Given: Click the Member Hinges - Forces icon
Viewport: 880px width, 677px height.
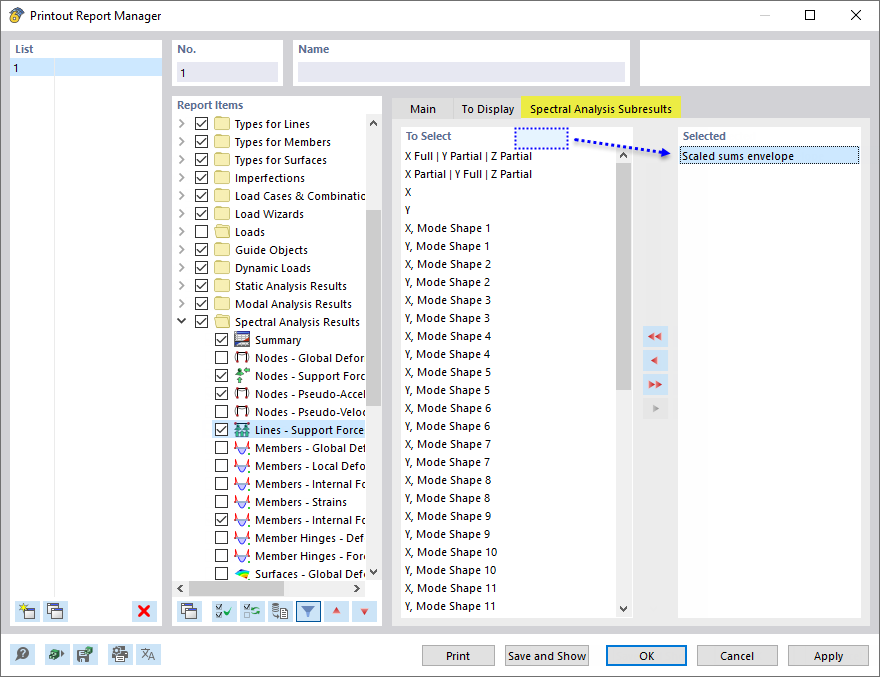Looking at the screenshot, I should [x=242, y=556].
